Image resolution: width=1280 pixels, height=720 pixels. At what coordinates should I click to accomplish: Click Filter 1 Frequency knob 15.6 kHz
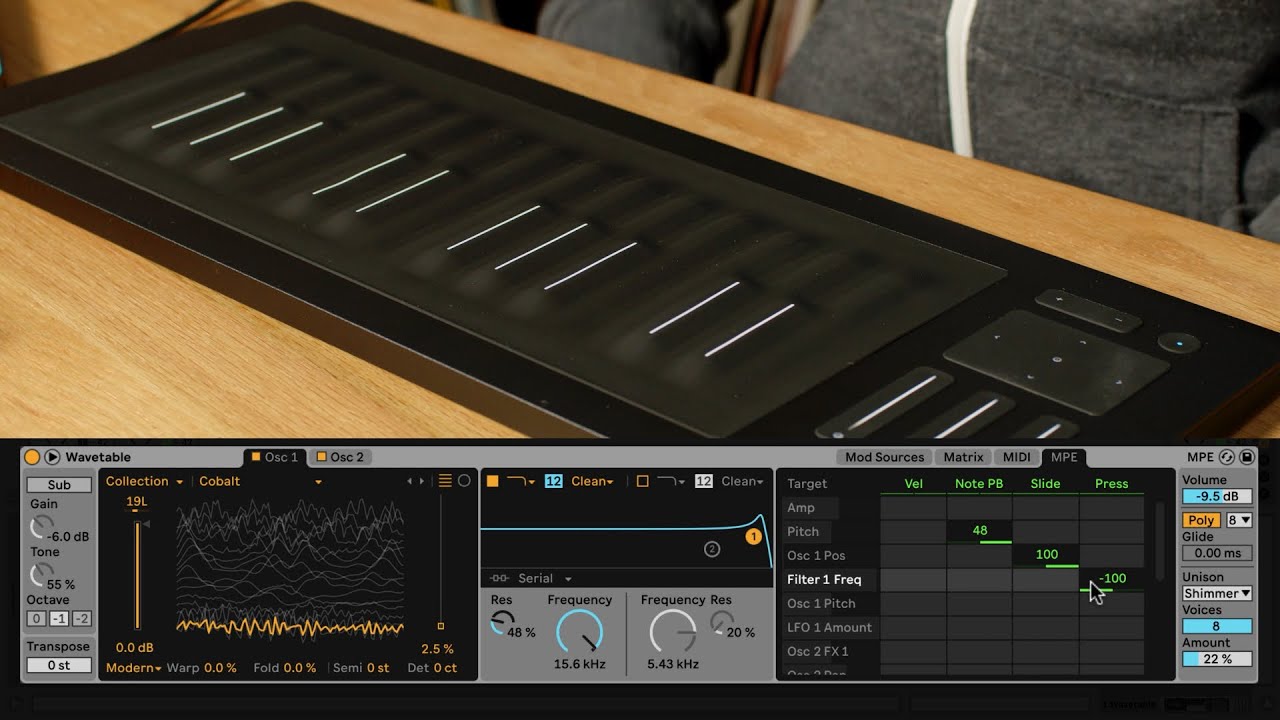point(579,633)
